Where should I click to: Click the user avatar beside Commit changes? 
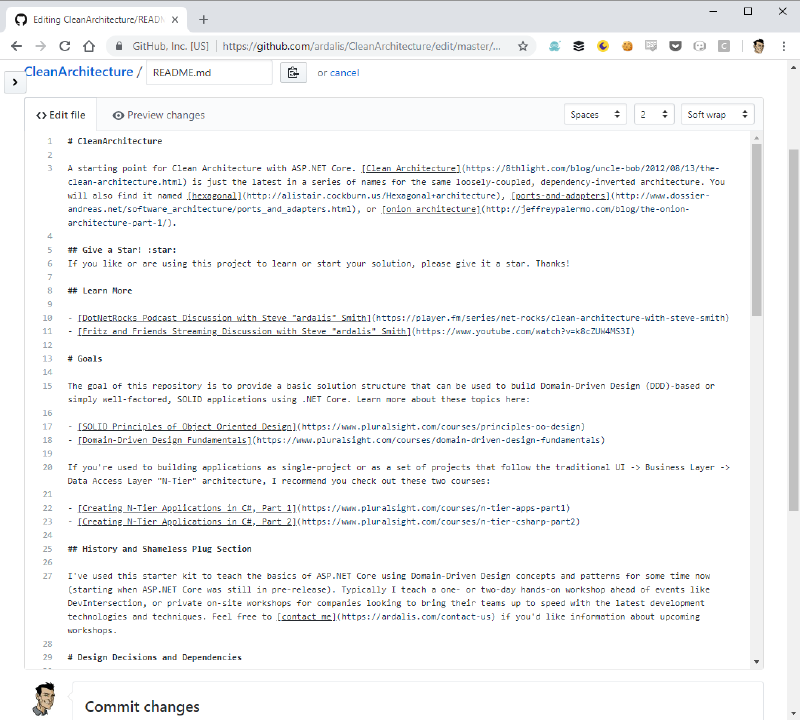point(44,699)
